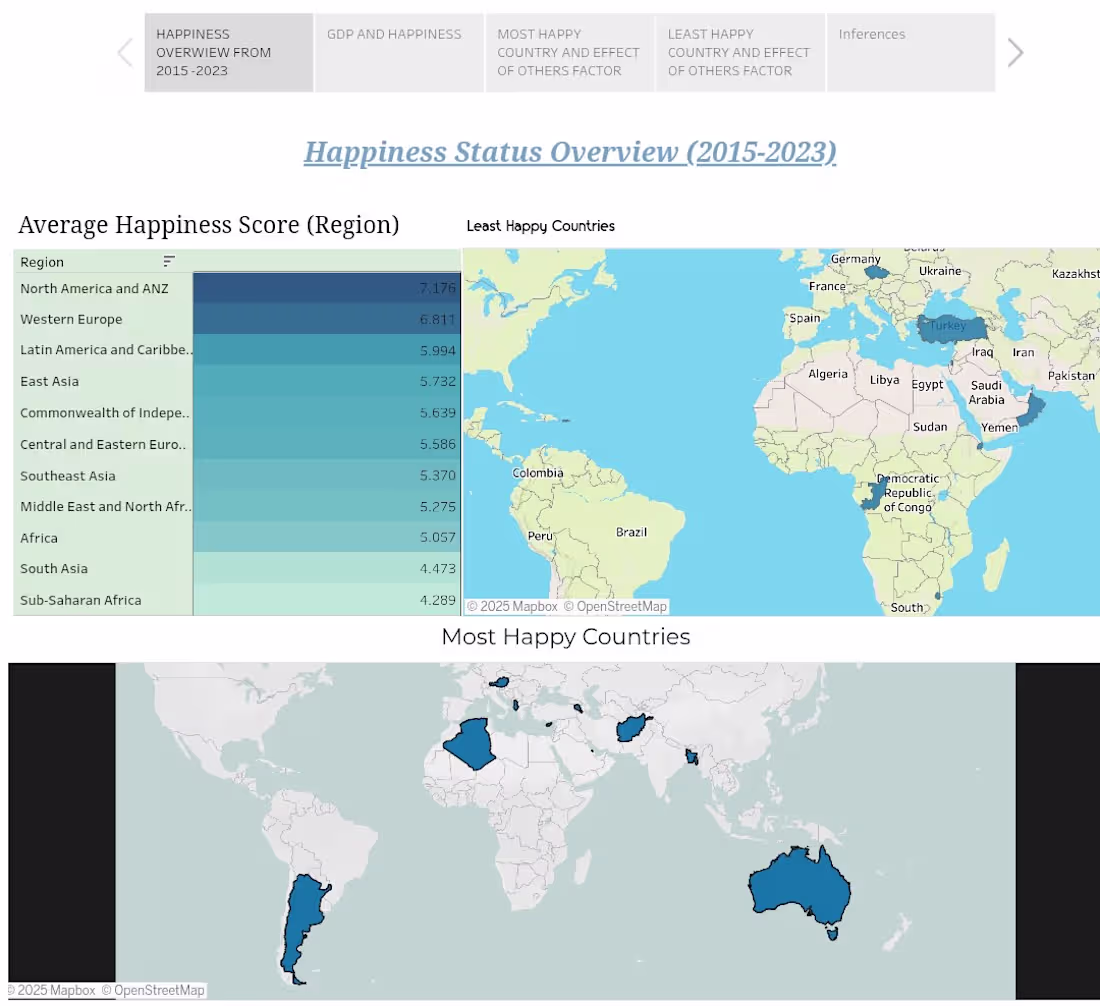Open LEAST HAPPY COUNTRY story point

coord(739,52)
